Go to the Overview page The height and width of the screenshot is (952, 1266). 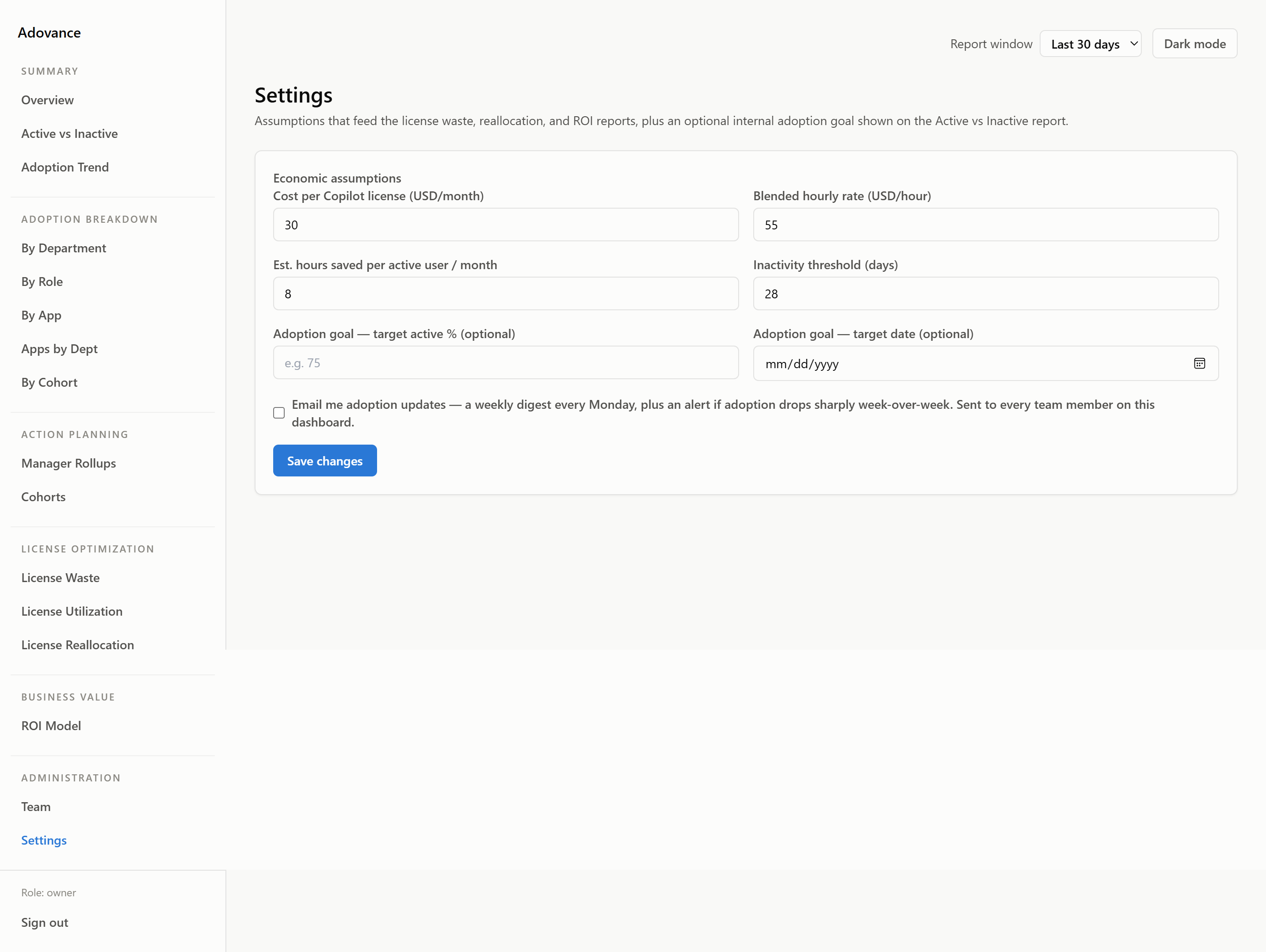click(x=47, y=100)
